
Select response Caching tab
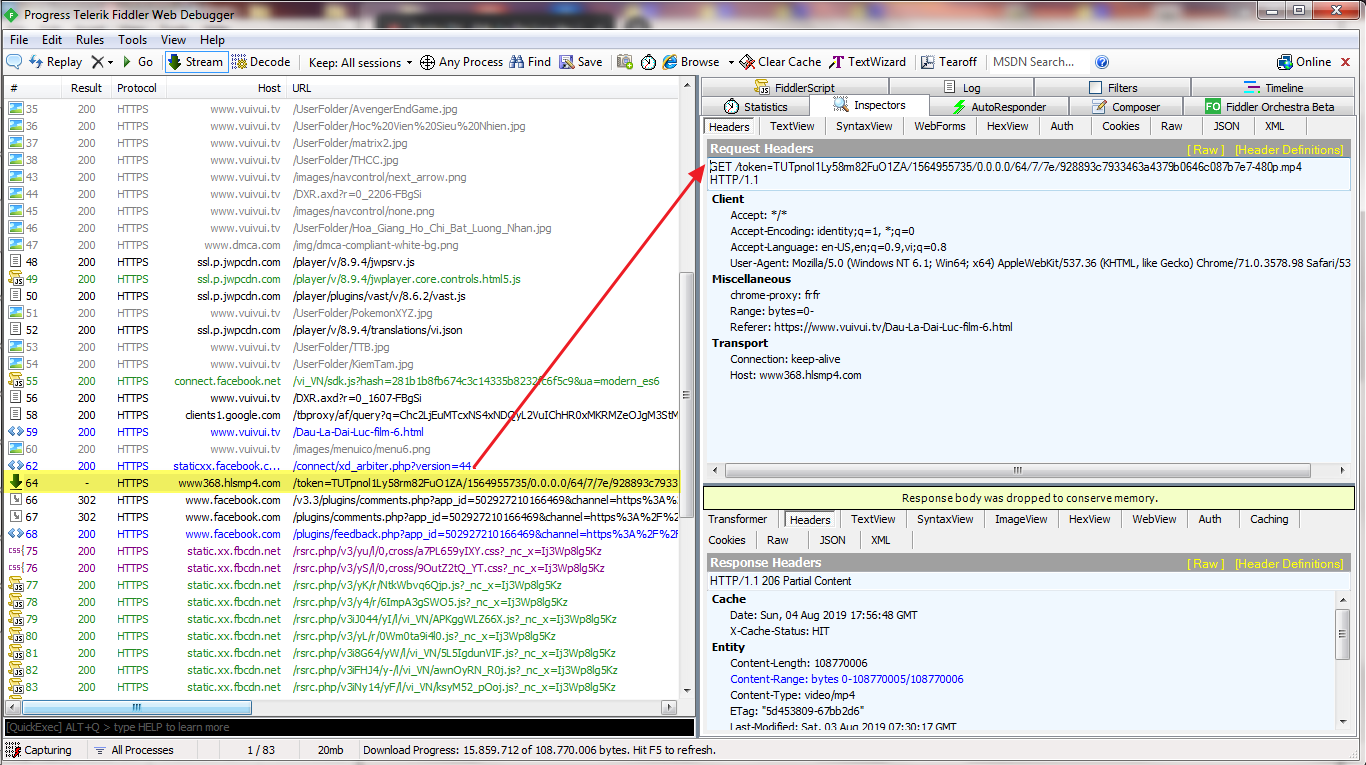coord(1269,519)
